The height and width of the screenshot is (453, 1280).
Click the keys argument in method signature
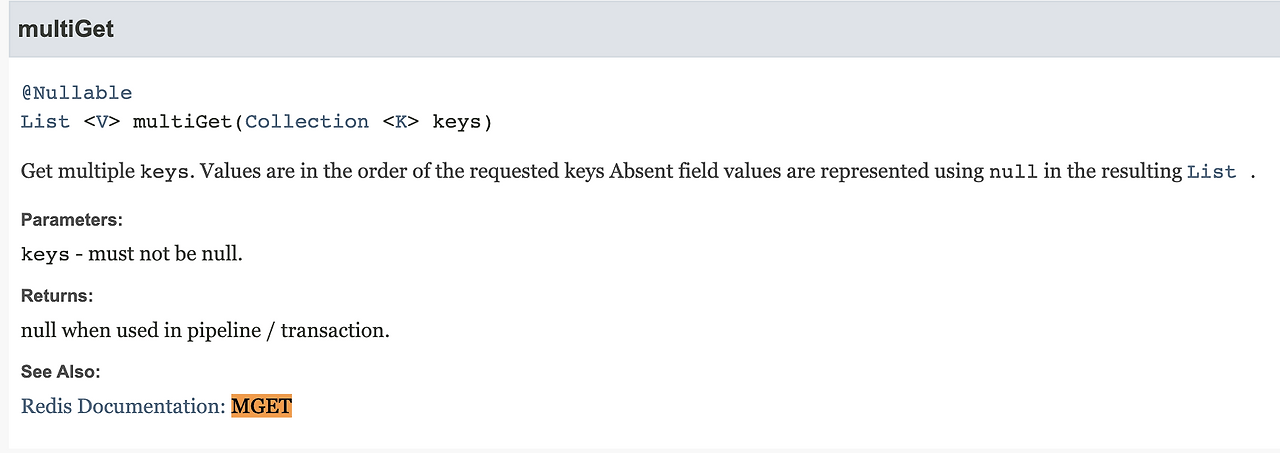coord(457,122)
